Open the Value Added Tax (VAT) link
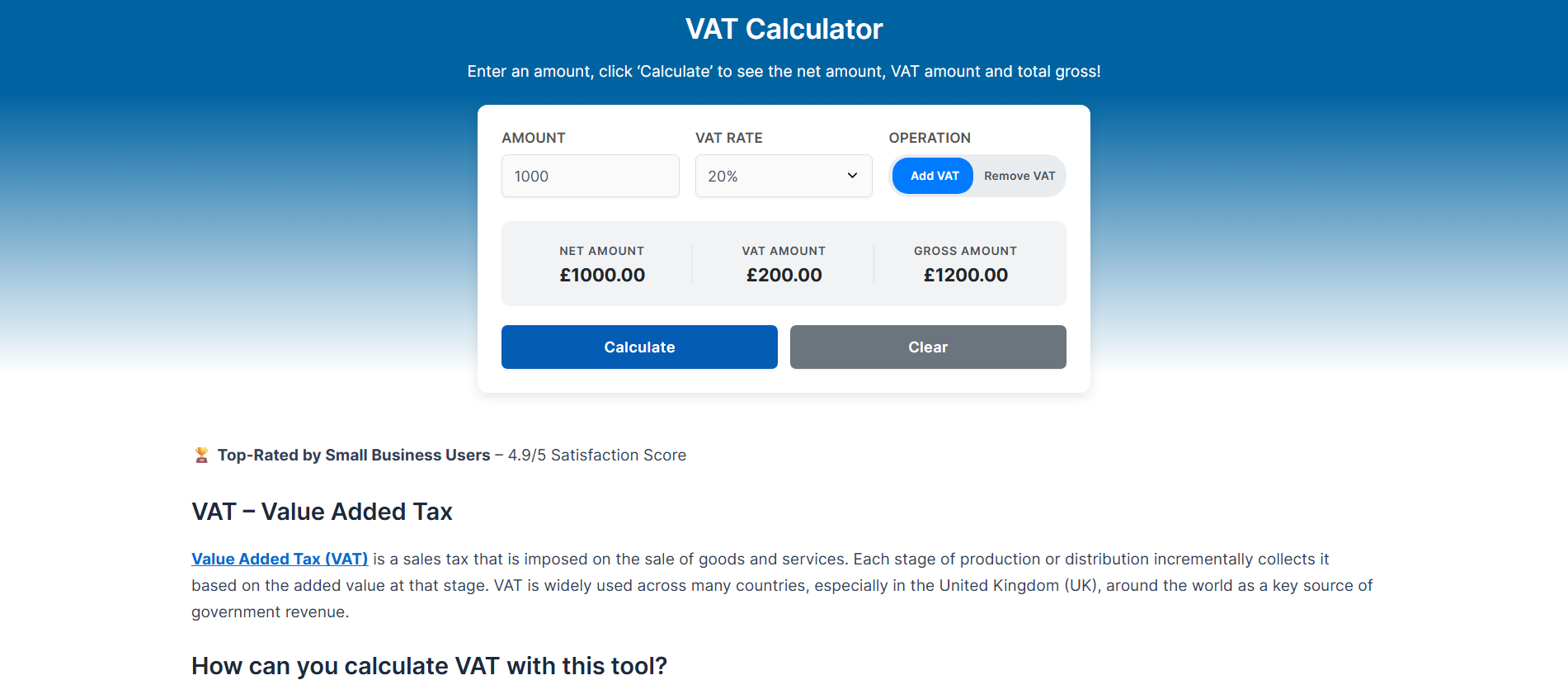Viewport: 1568px width, 680px height. click(x=279, y=559)
